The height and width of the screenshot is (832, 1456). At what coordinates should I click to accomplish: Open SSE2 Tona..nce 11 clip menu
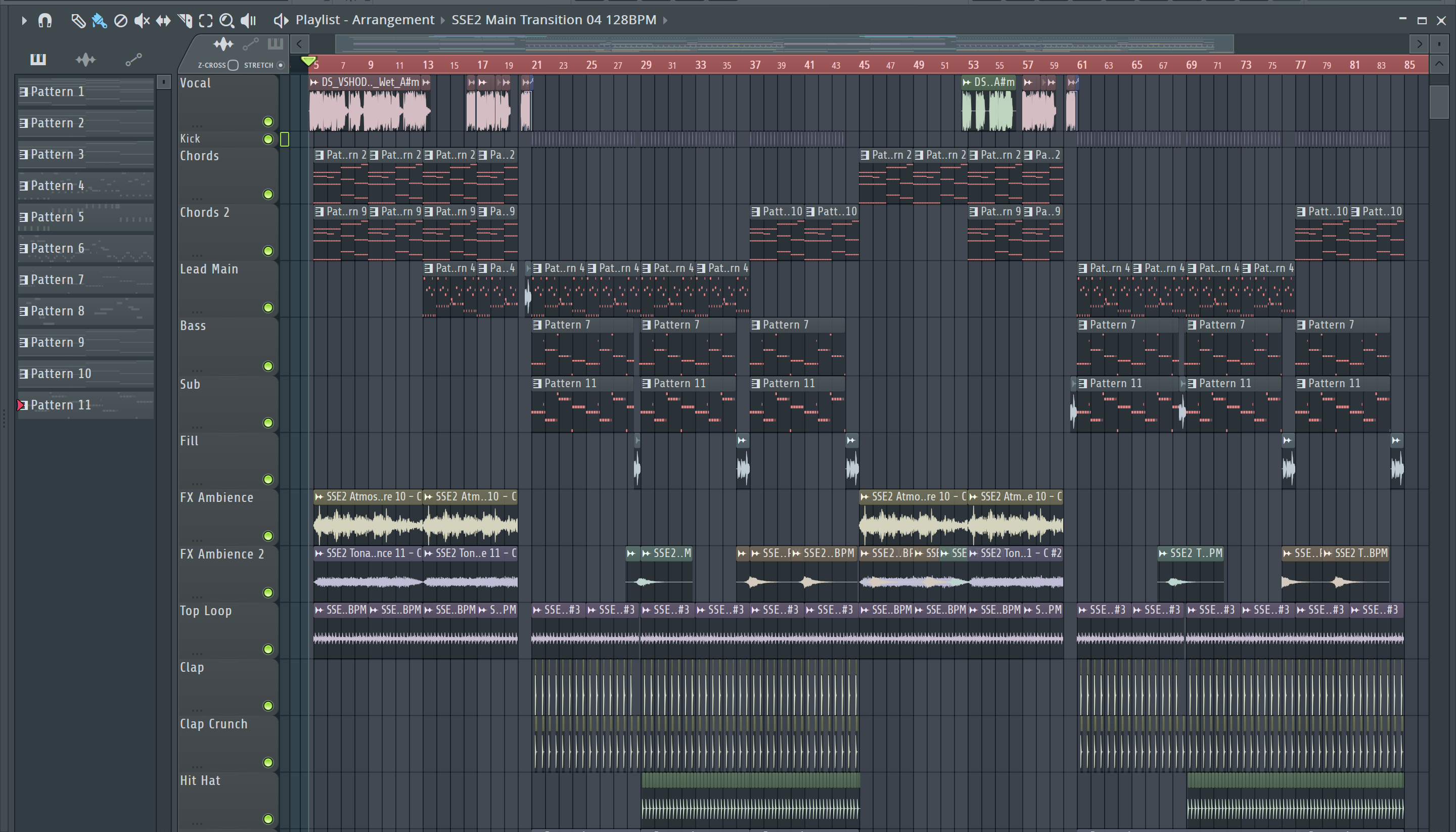click(319, 553)
